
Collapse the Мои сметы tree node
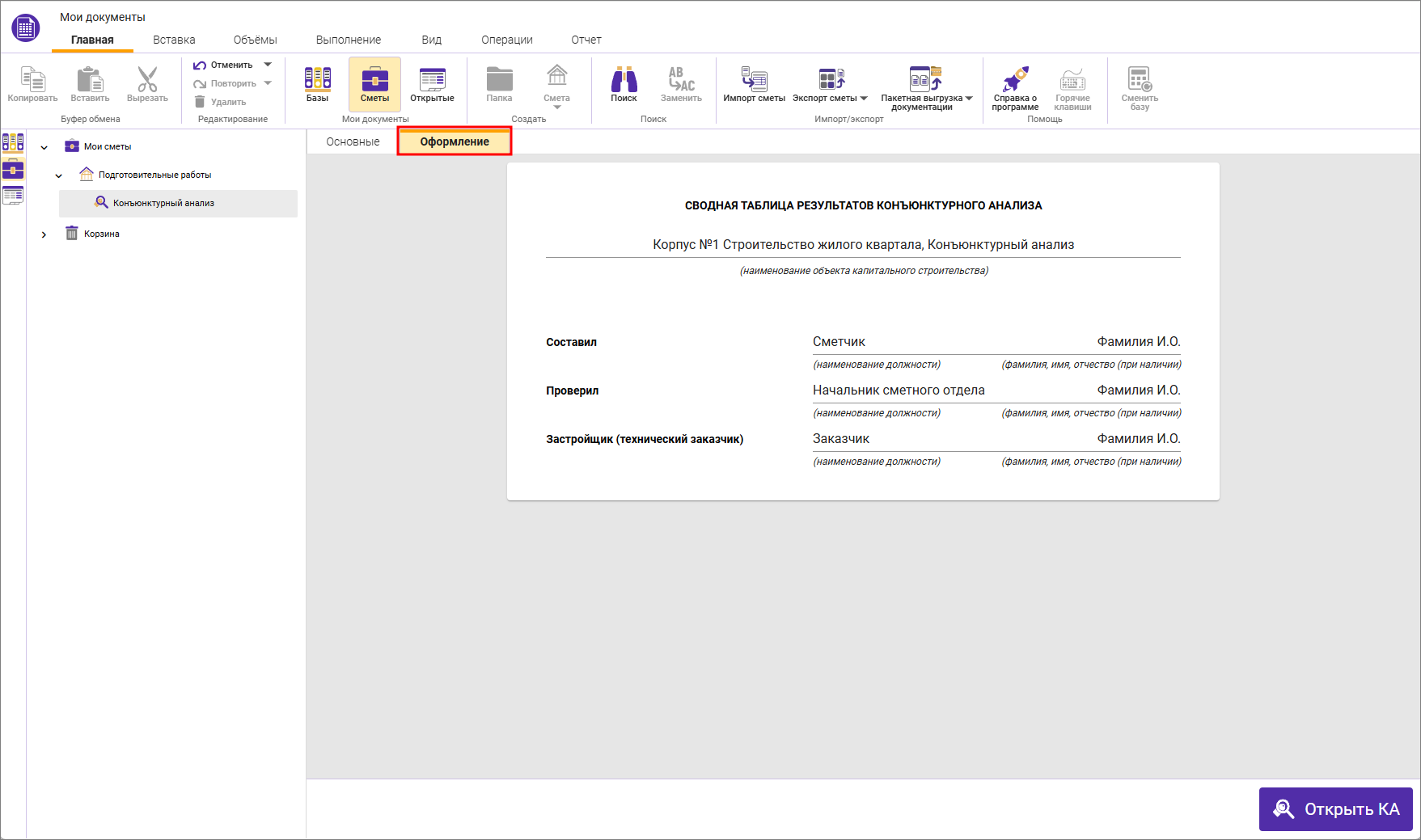(44, 147)
